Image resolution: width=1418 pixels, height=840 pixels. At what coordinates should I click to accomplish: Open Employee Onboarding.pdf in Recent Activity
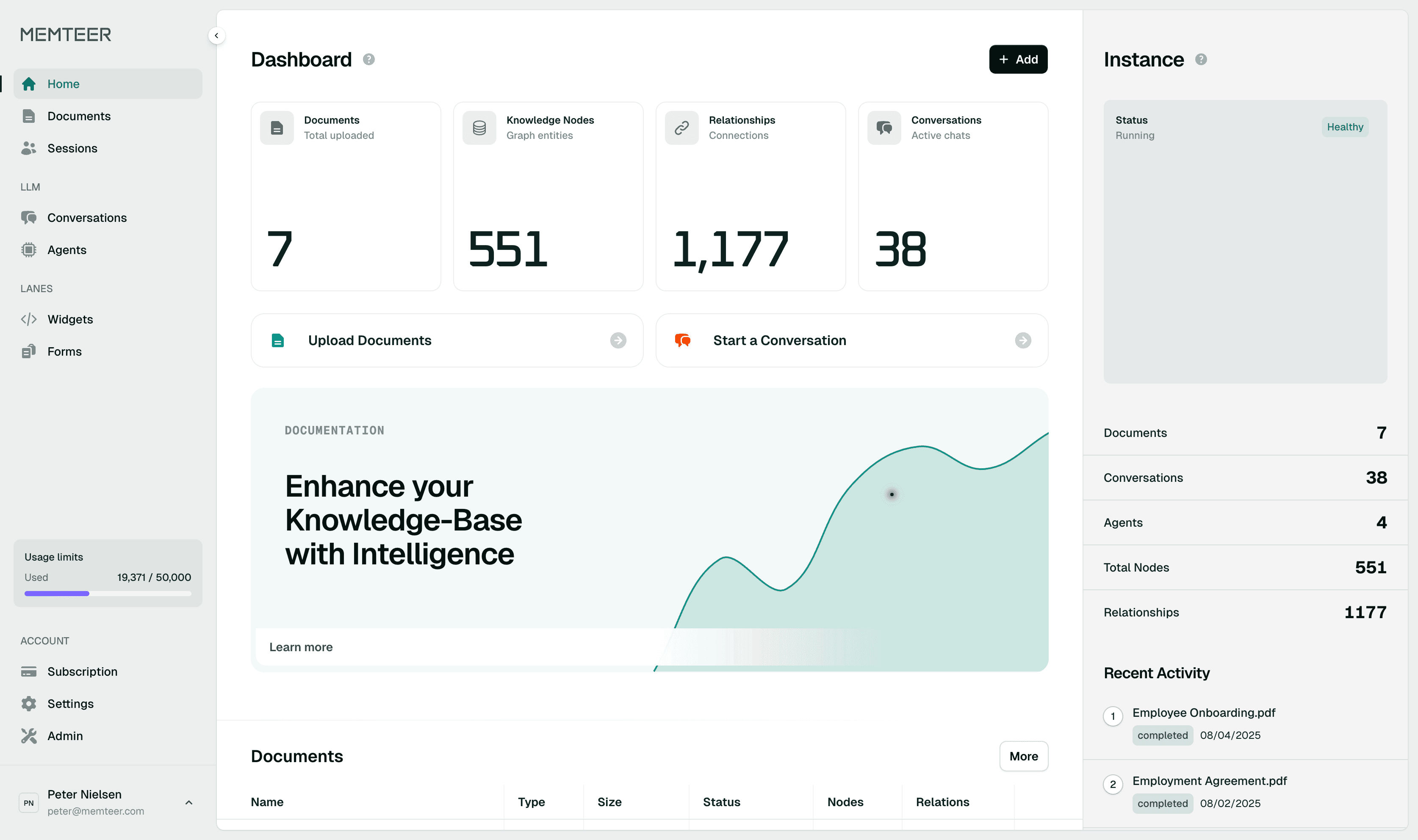click(x=1203, y=713)
